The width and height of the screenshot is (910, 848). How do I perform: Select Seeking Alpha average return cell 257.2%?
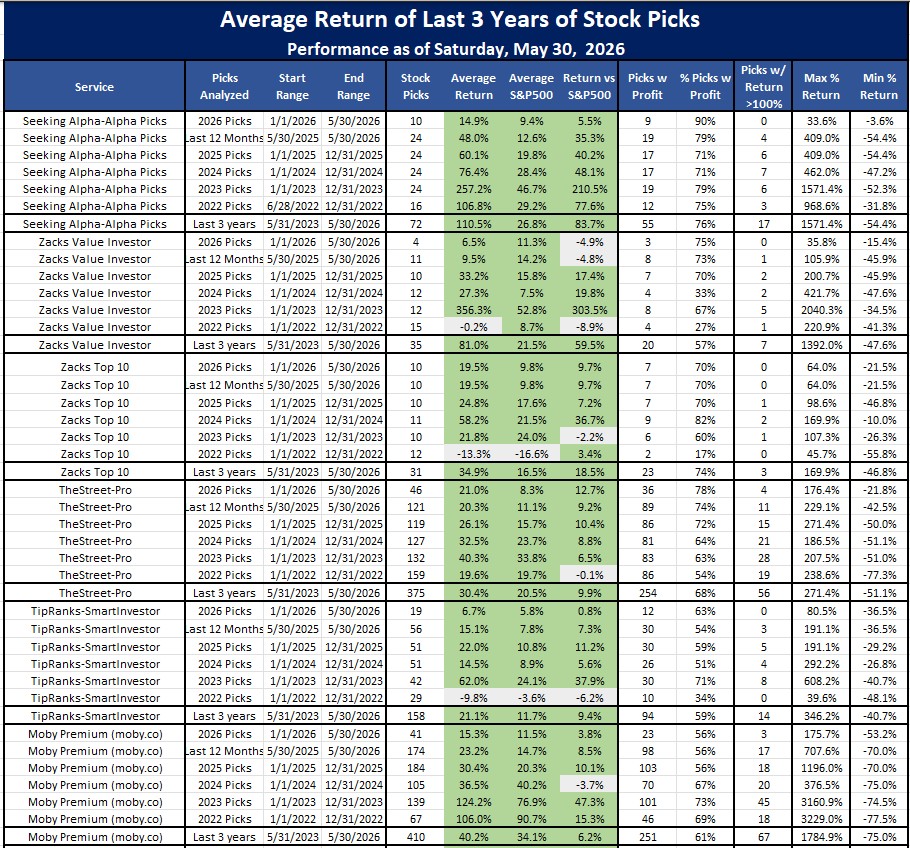(474, 189)
